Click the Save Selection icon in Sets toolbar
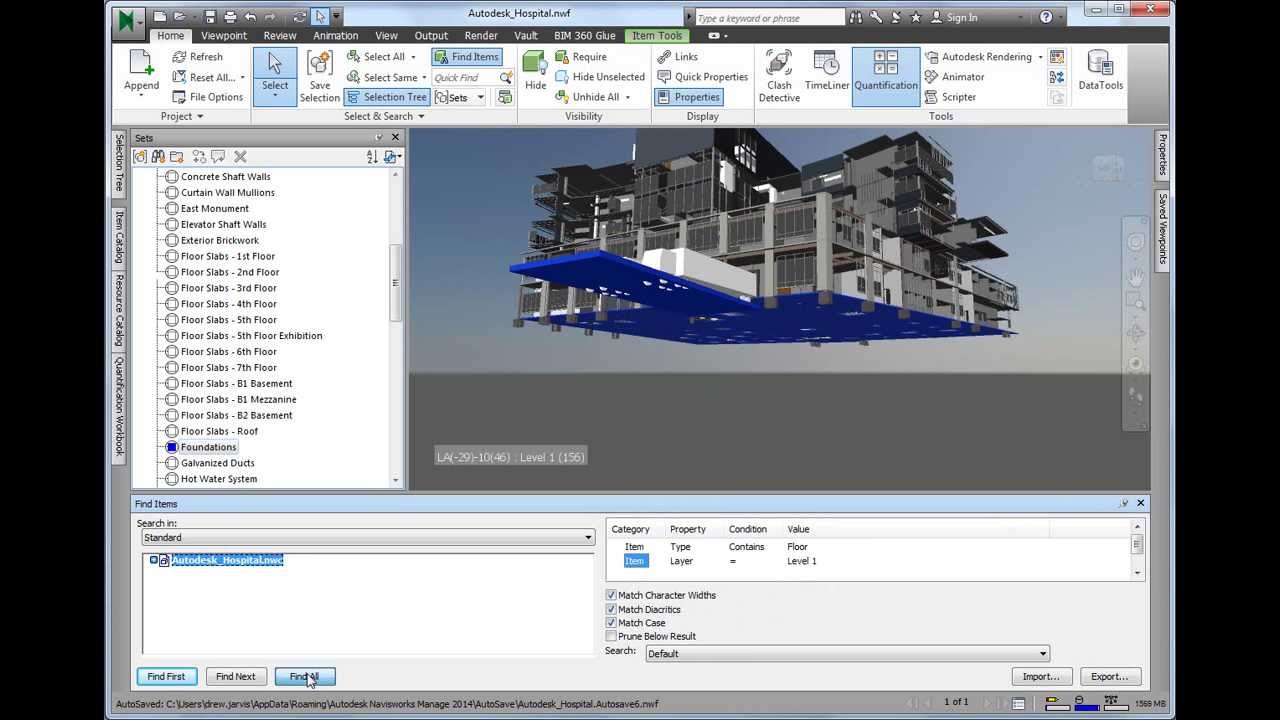The image size is (1280, 720). coord(140,157)
